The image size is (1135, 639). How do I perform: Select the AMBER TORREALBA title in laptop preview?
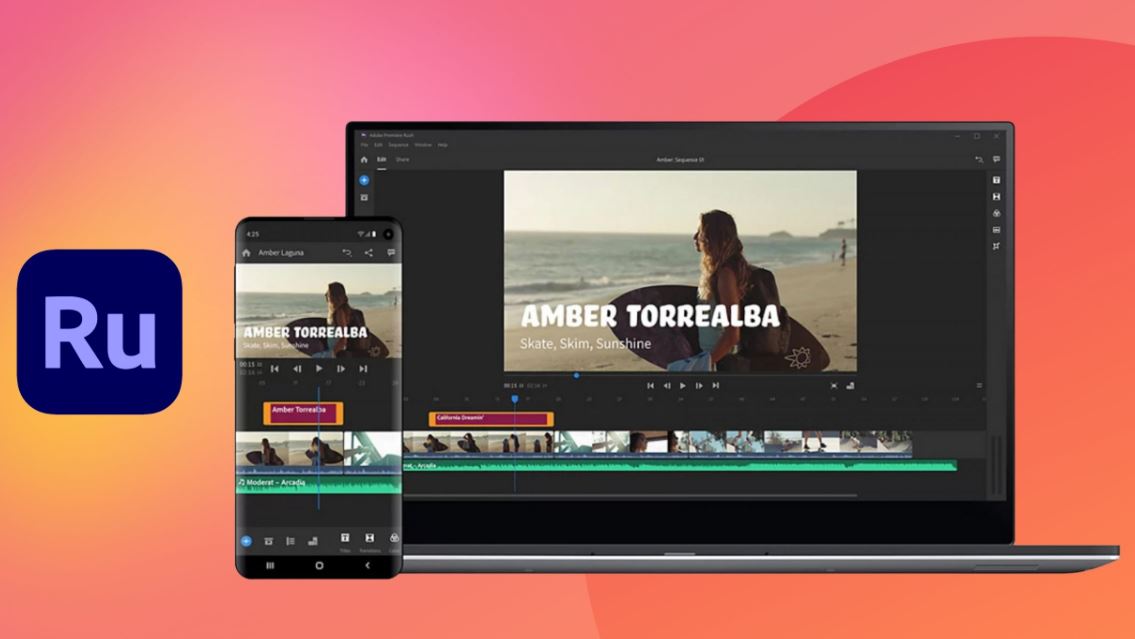650,316
